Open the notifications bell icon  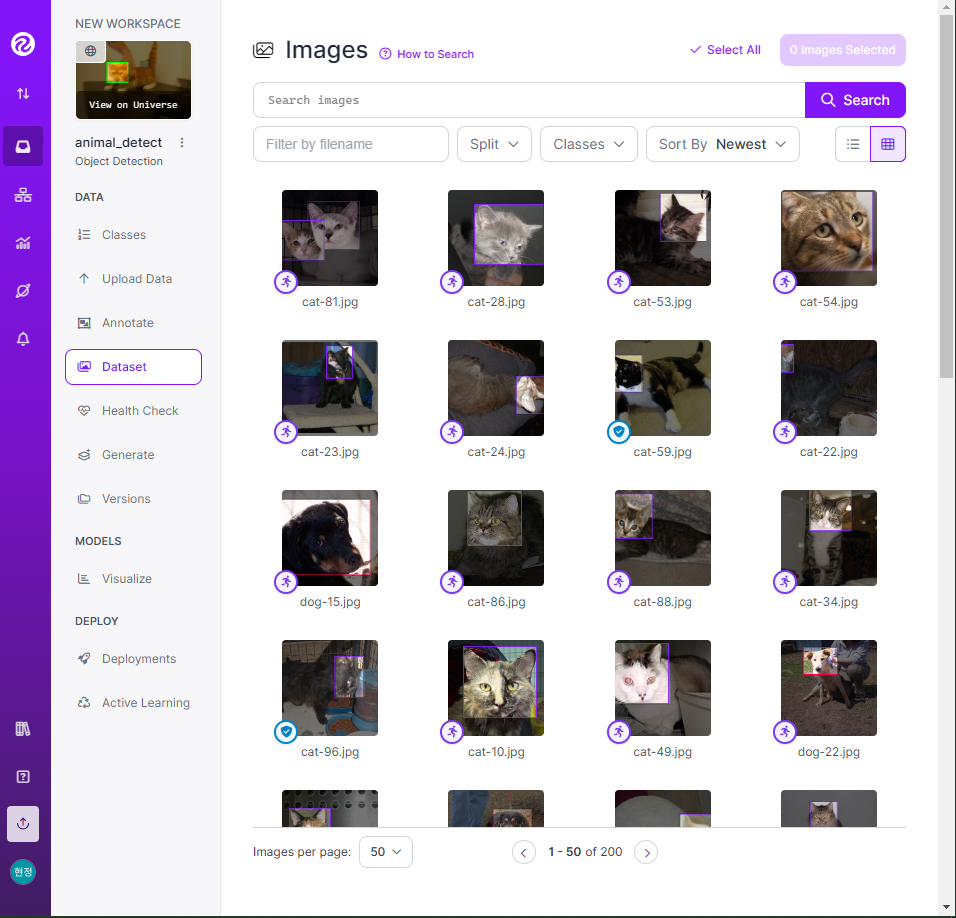(23, 339)
